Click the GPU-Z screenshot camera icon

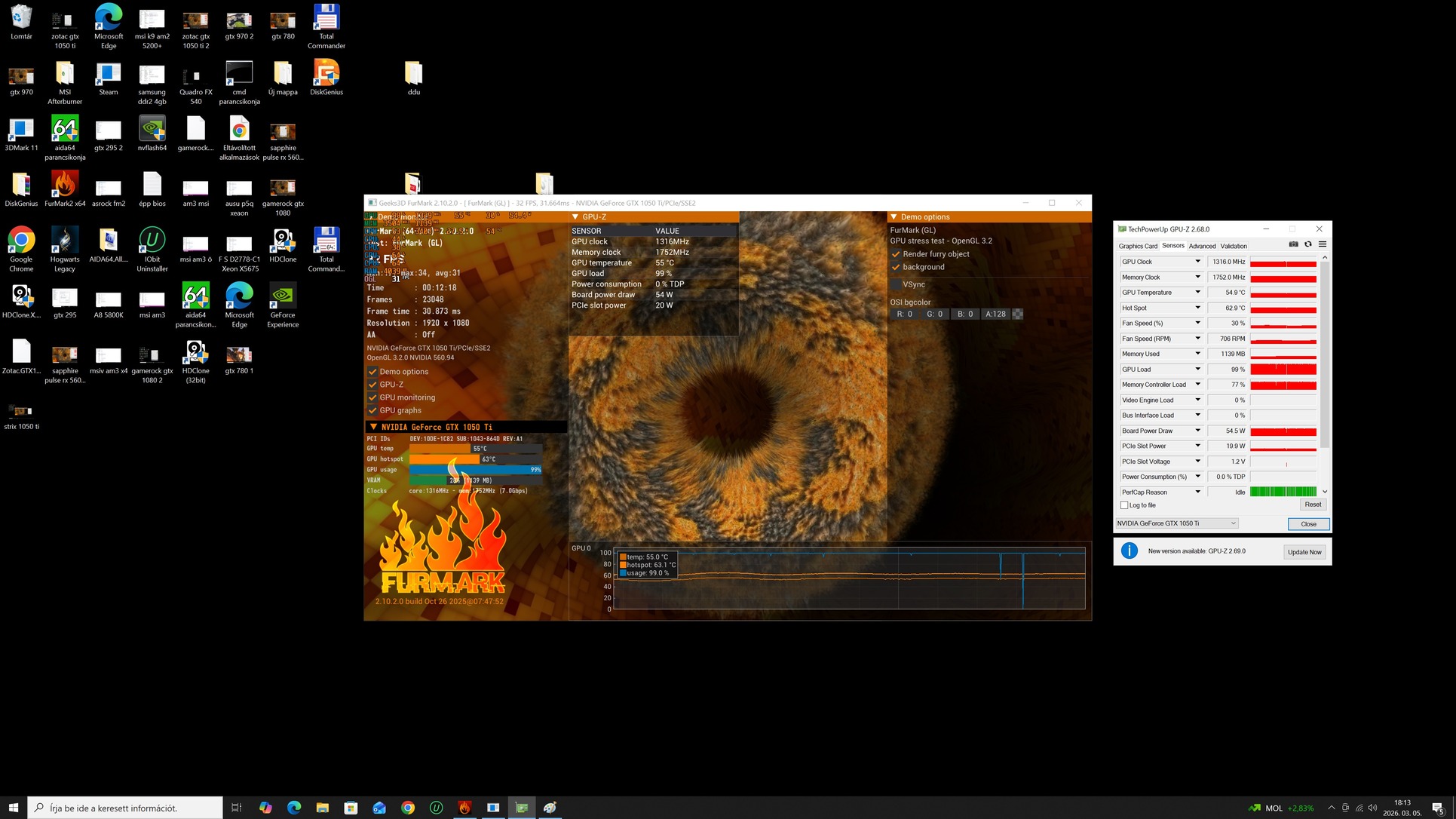1293,244
